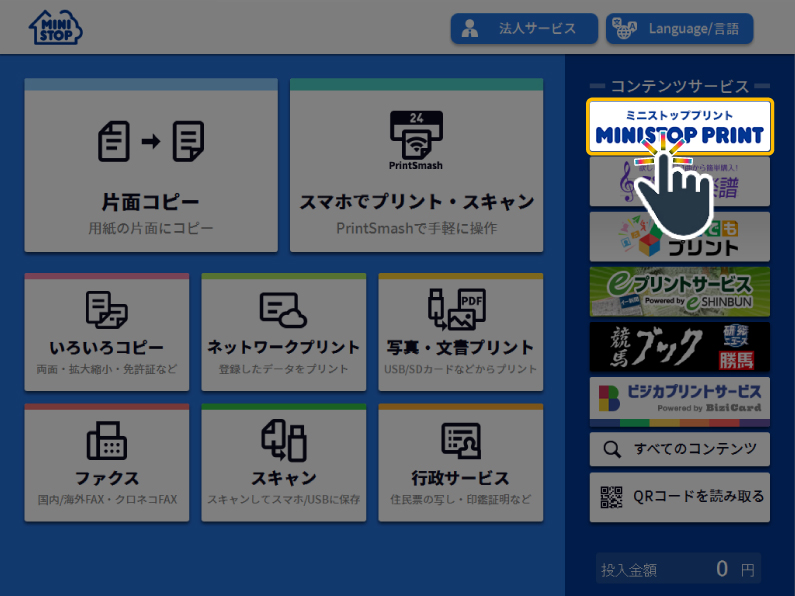Click the person icon in 法人サービス
This screenshot has width=795, height=596.
[470, 28]
